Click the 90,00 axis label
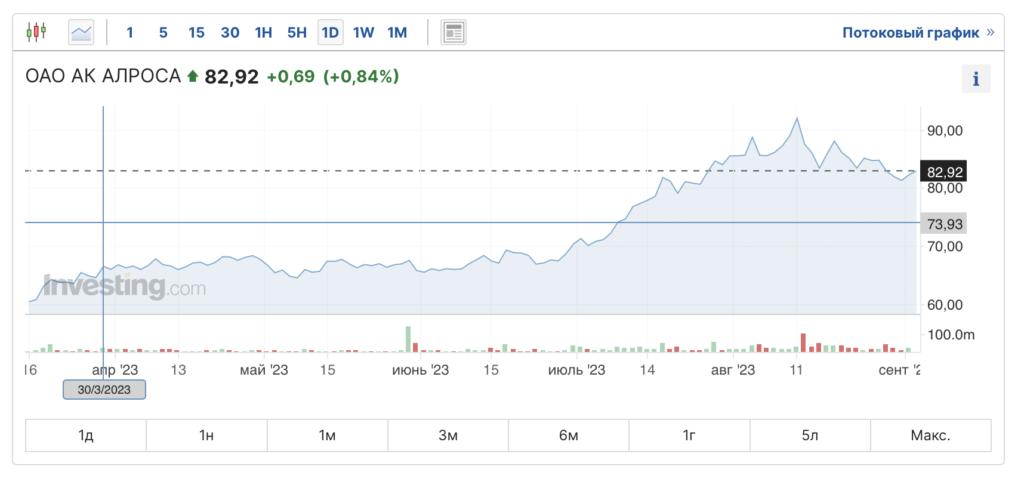 pyautogui.click(x=944, y=131)
